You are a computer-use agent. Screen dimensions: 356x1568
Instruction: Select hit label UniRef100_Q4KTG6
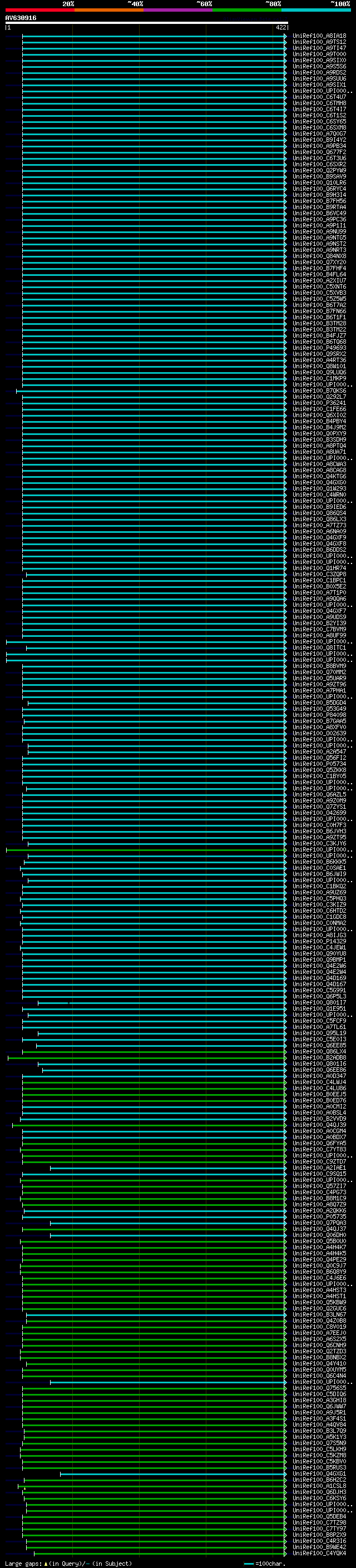[x=319, y=477]
